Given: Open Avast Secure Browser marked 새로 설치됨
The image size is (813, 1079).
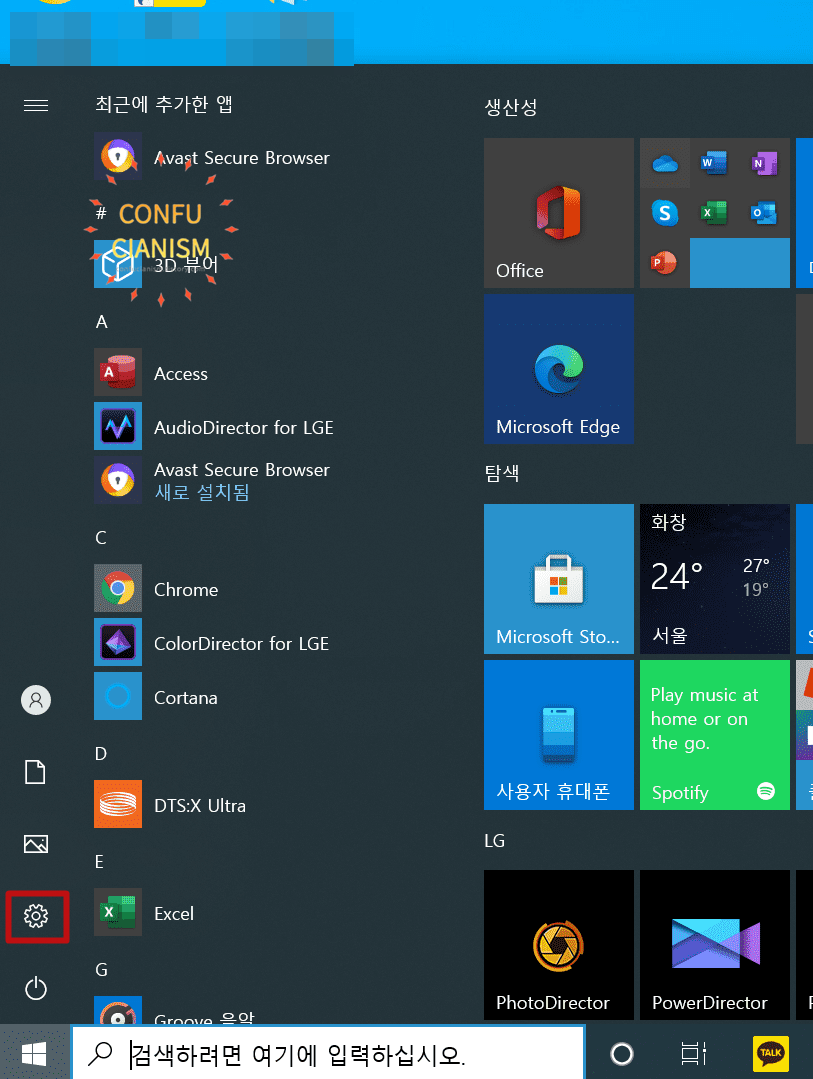Looking at the screenshot, I should pyautogui.click(x=212, y=480).
